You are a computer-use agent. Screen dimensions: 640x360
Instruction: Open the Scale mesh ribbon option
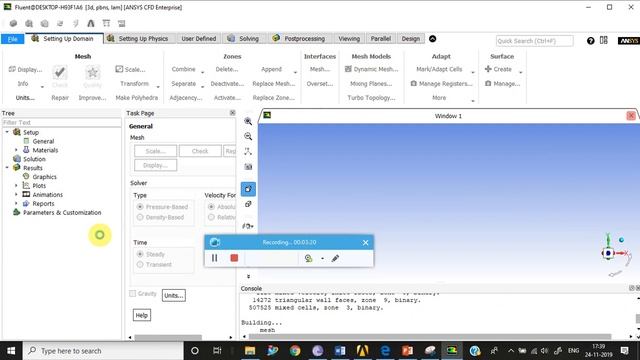click(130, 69)
